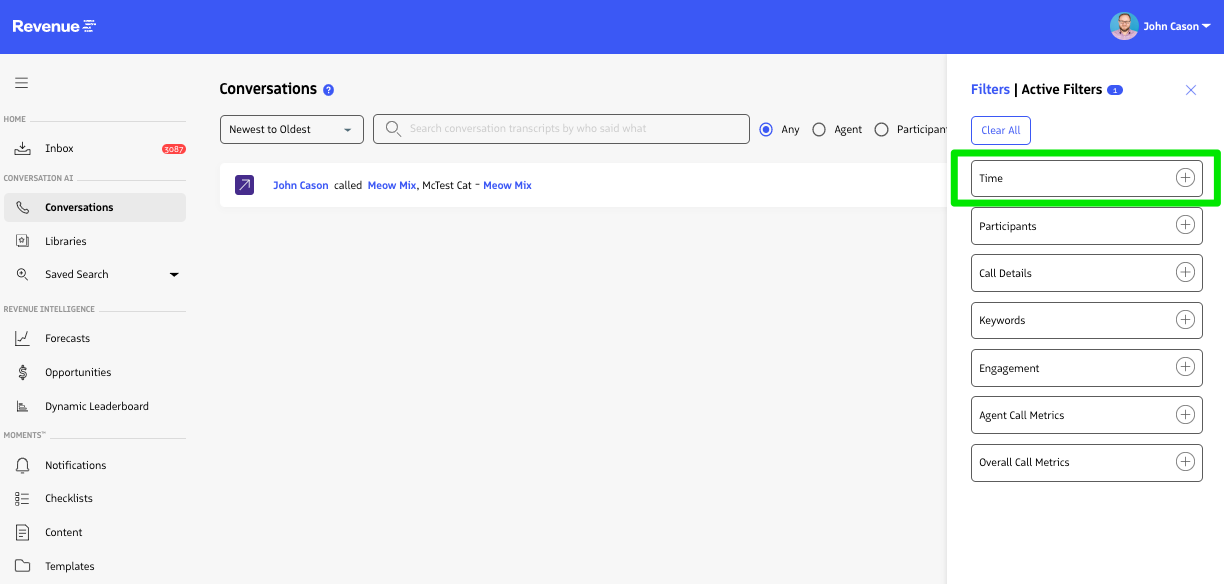Screen dimensions: 1224x584
Task: Open Libraries in the sidebar
Action: click(65, 241)
